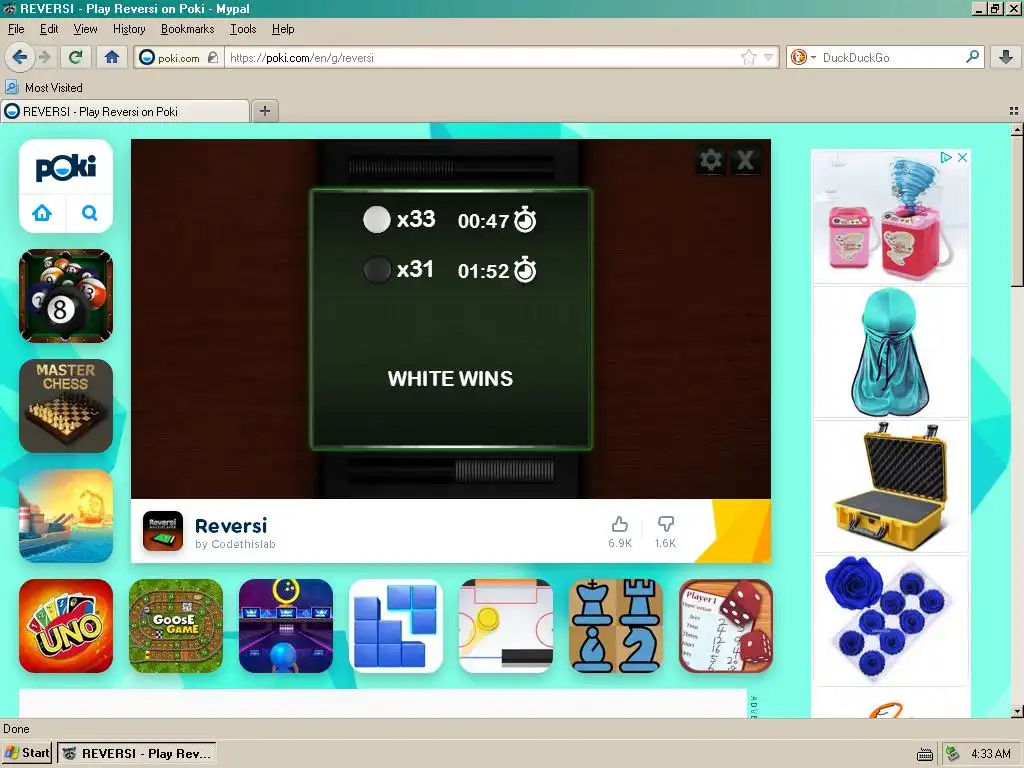
Task: Open the blue roses ad image
Action: 891,620
